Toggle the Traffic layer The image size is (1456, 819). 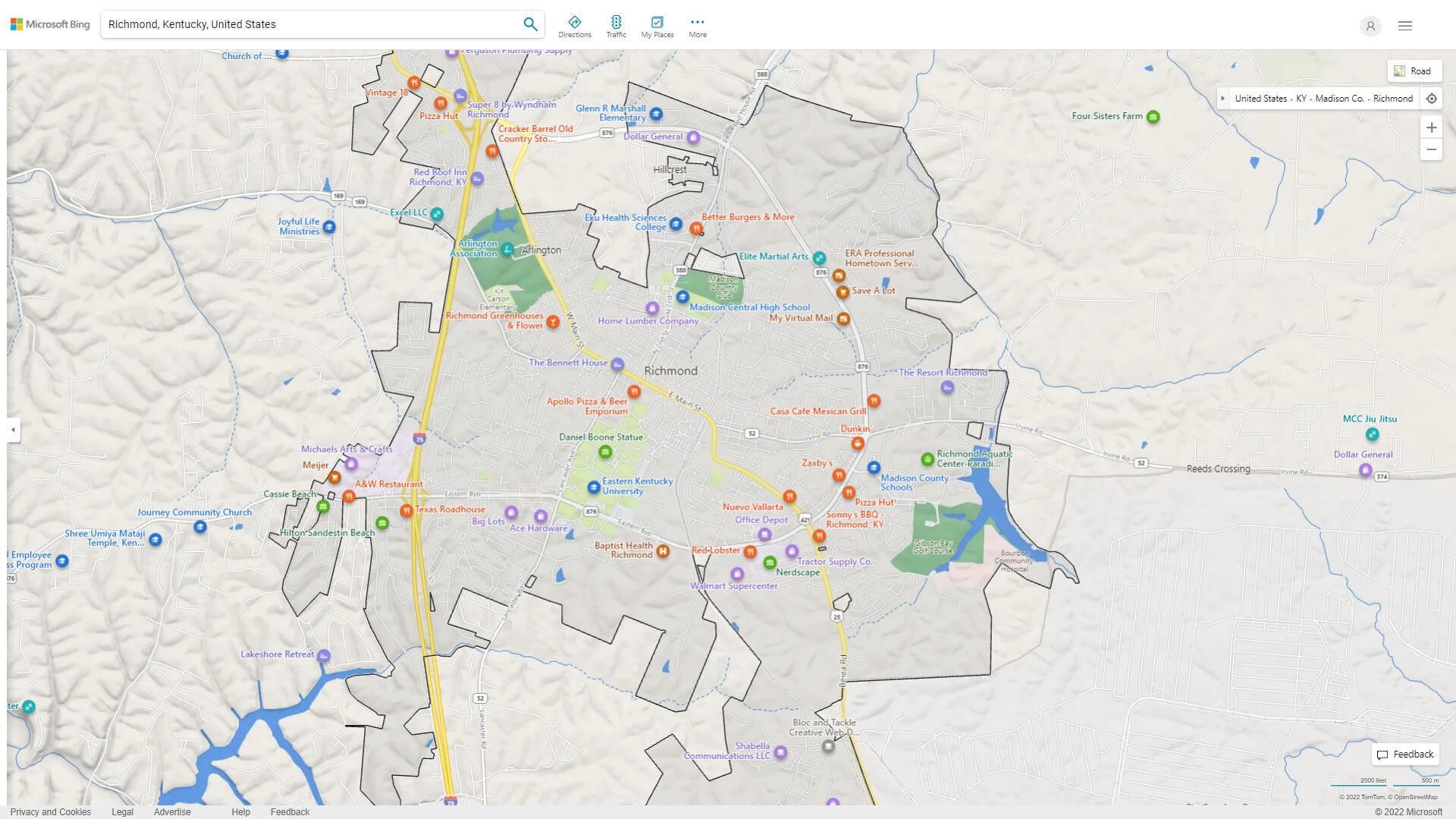click(x=616, y=27)
